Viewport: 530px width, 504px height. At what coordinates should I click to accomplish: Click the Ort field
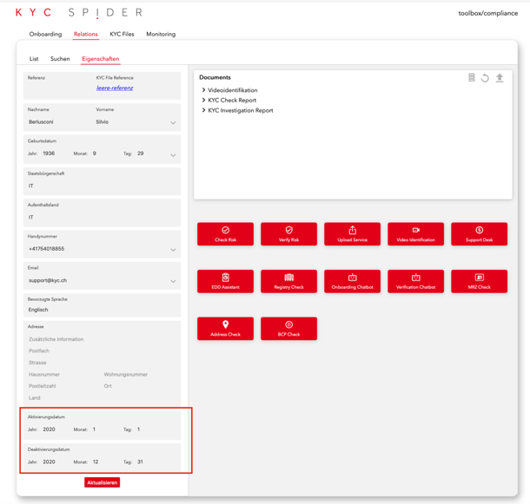pyautogui.click(x=108, y=386)
